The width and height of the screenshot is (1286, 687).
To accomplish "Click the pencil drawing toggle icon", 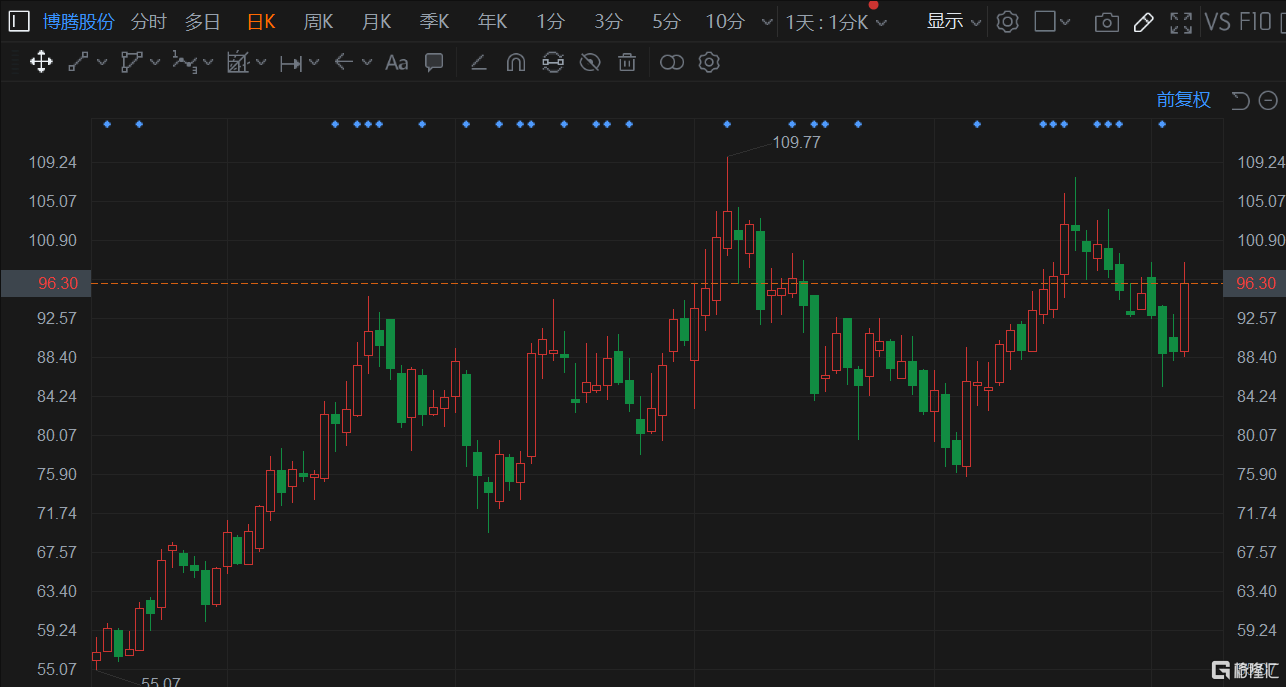I will click(x=1144, y=22).
